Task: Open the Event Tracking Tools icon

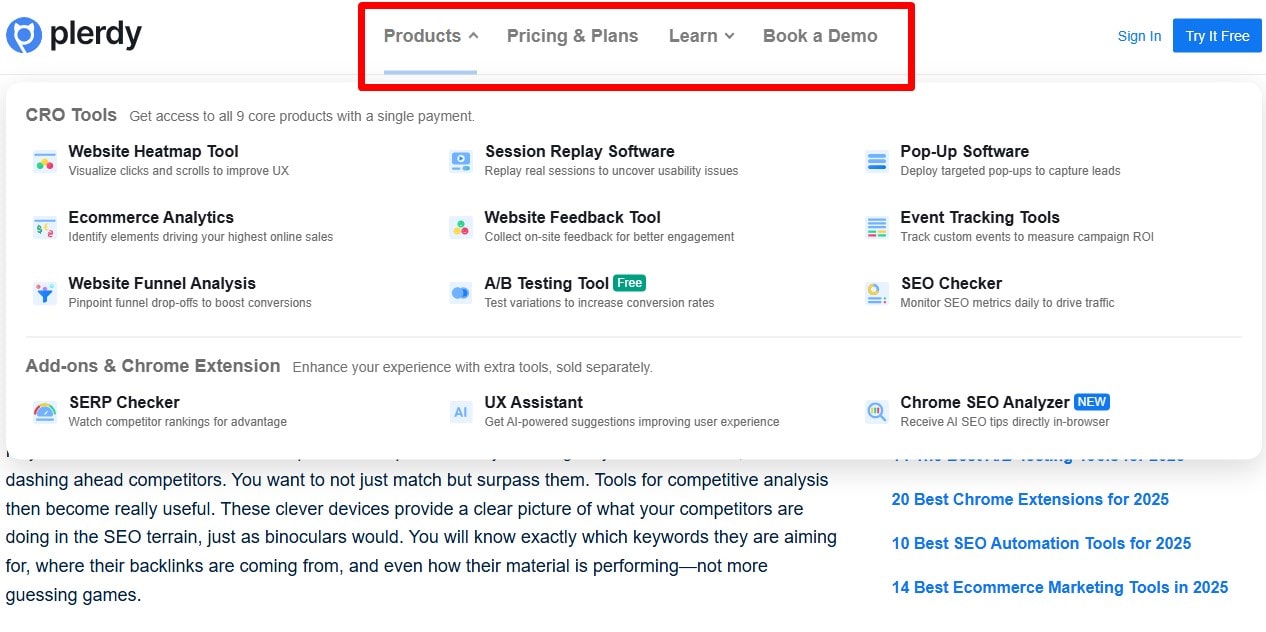Action: (876, 226)
